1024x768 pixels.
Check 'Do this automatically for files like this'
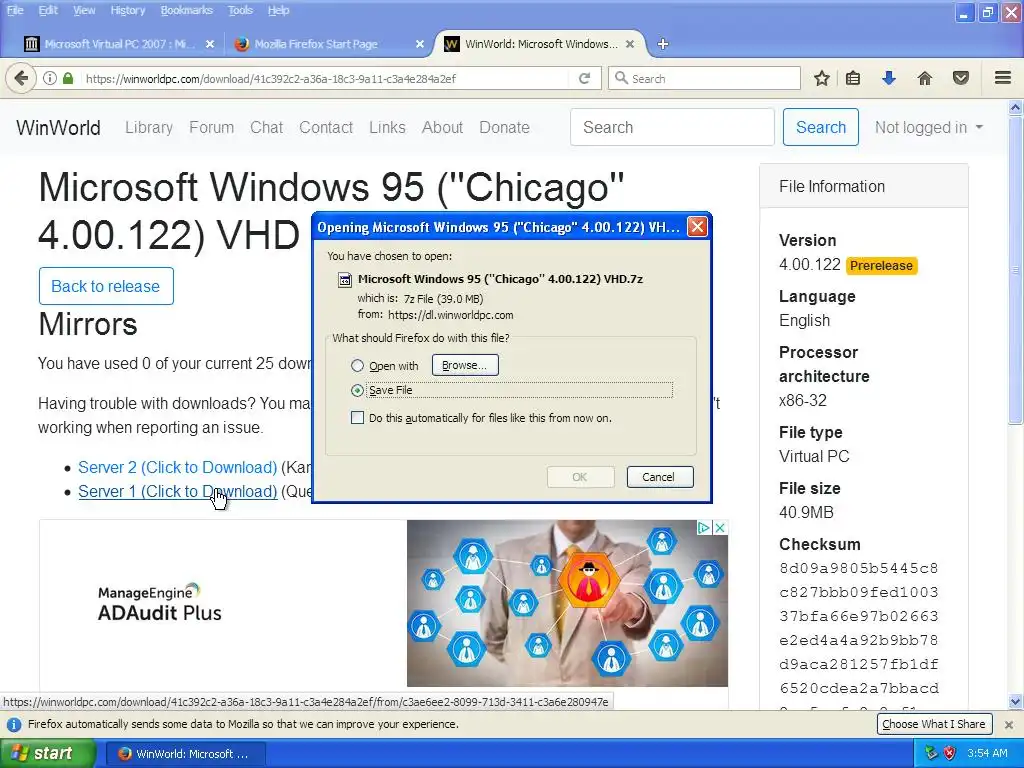point(357,418)
